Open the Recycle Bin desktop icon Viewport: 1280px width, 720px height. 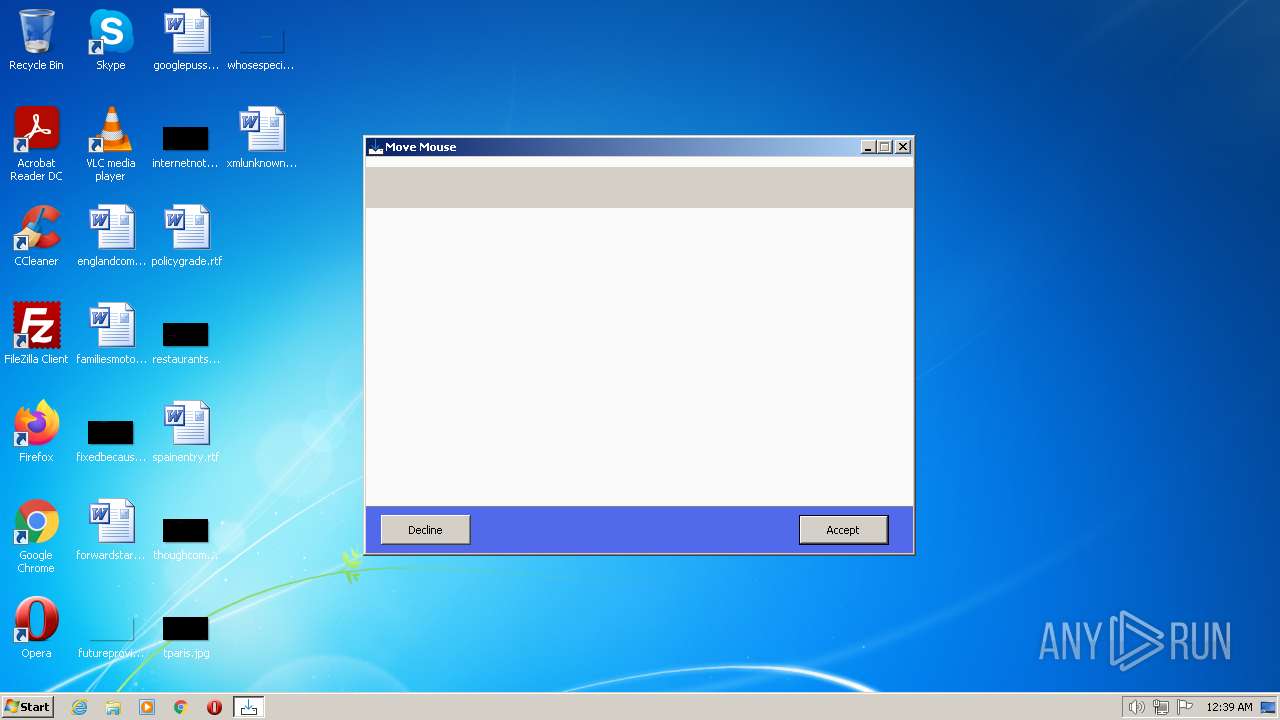pyautogui.click(x=36, y=40)
